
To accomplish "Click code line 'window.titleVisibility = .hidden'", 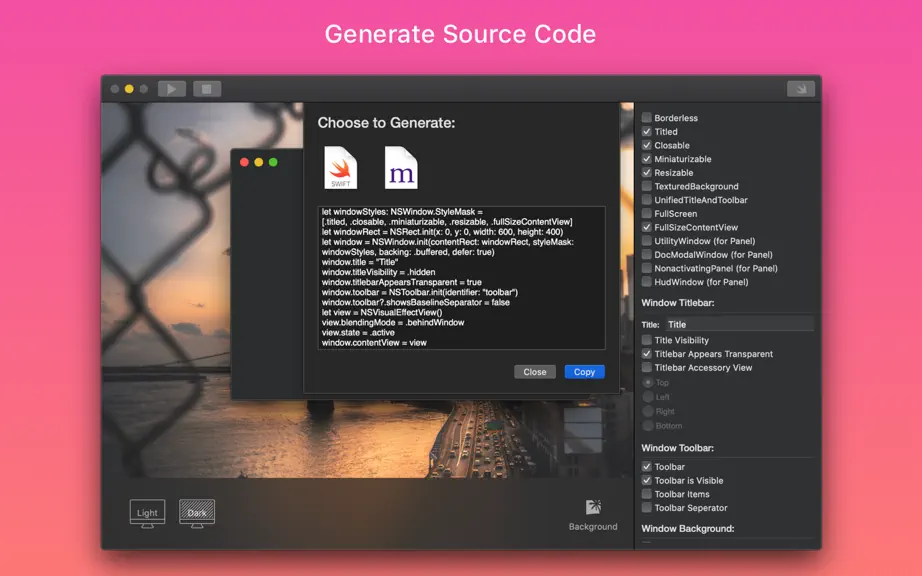I will click(379, 272).
